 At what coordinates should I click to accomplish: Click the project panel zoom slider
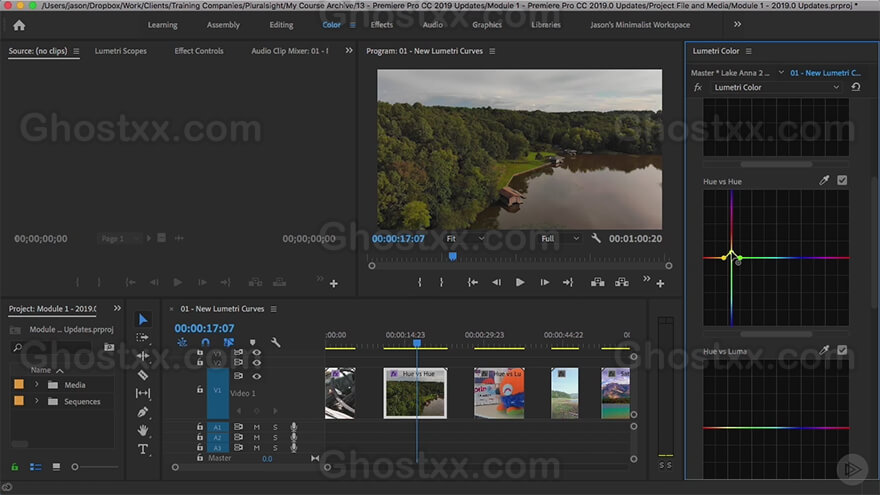(x=75, y=467)
